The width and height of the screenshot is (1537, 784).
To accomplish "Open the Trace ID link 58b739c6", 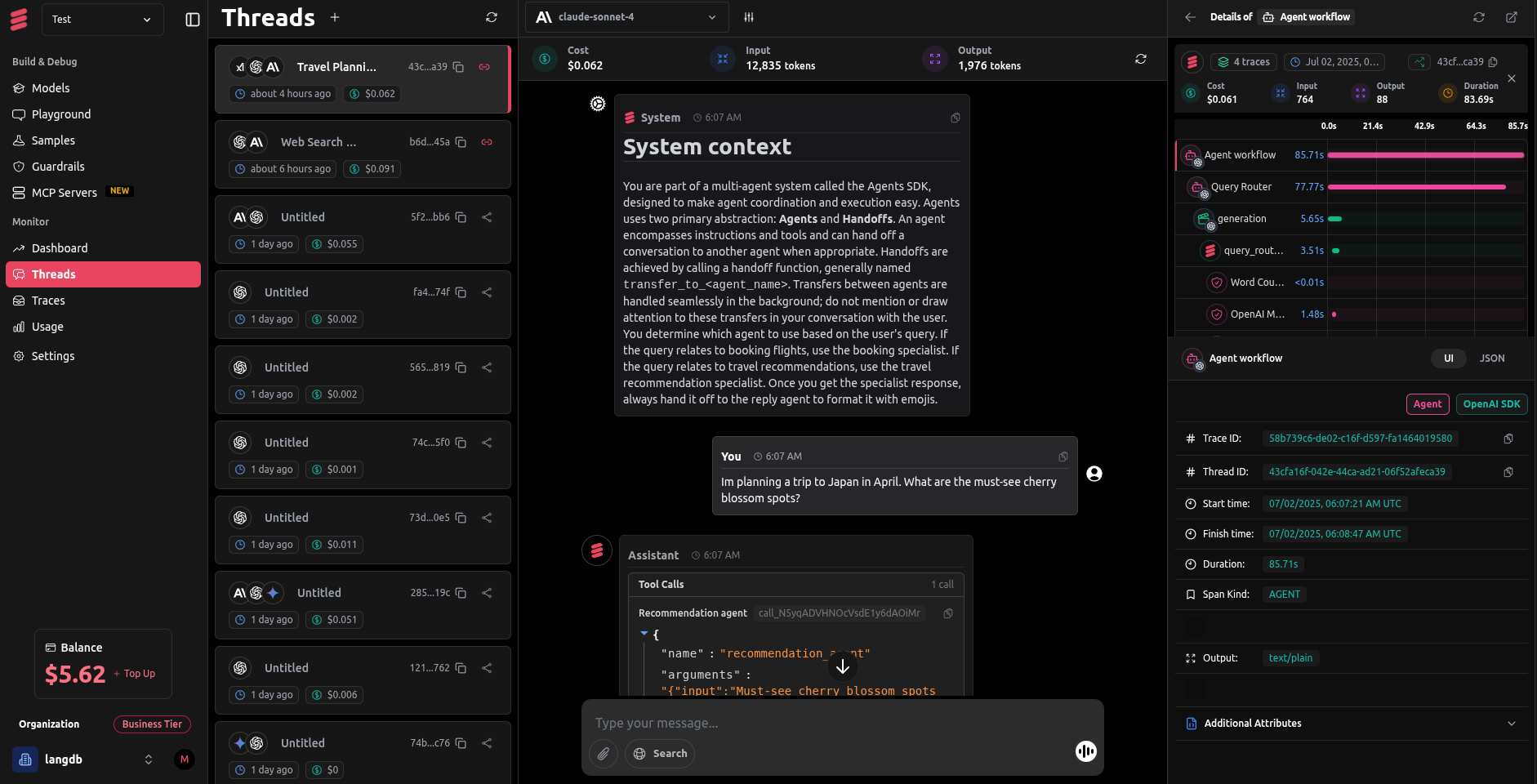I will click(x=1361, y=439).
